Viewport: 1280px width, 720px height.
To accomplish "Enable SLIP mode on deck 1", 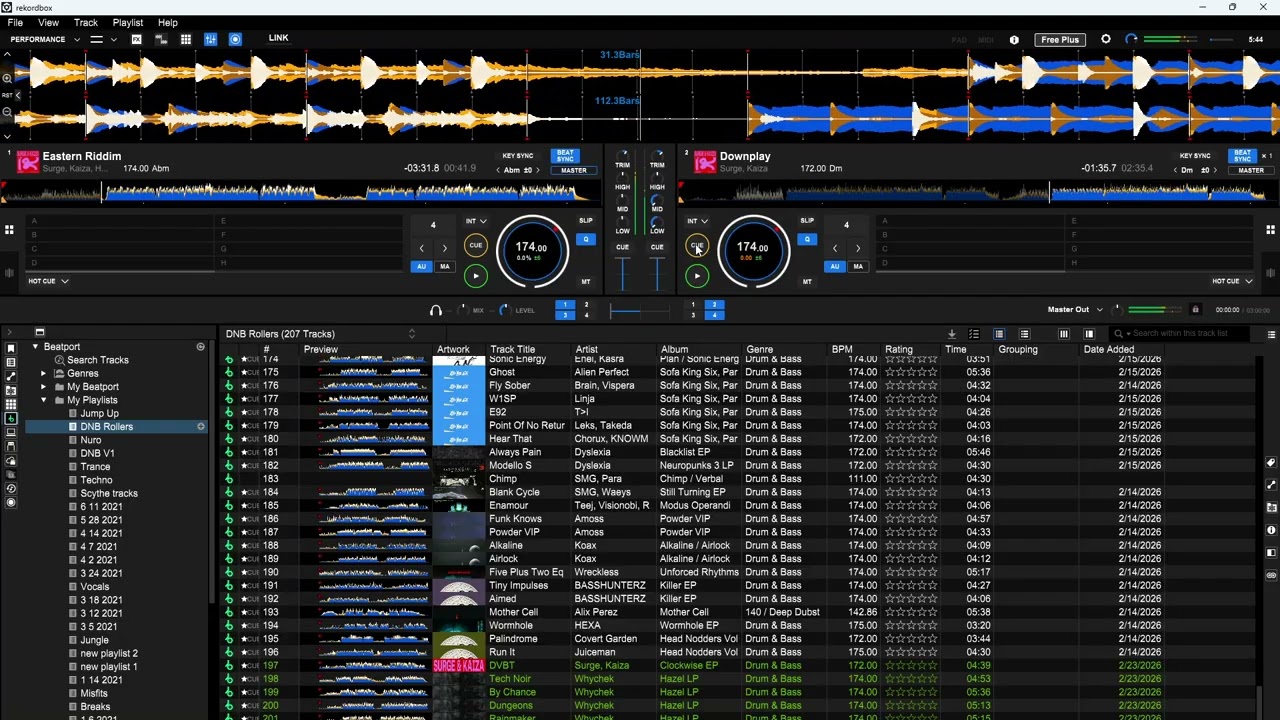I will [586, 220].
